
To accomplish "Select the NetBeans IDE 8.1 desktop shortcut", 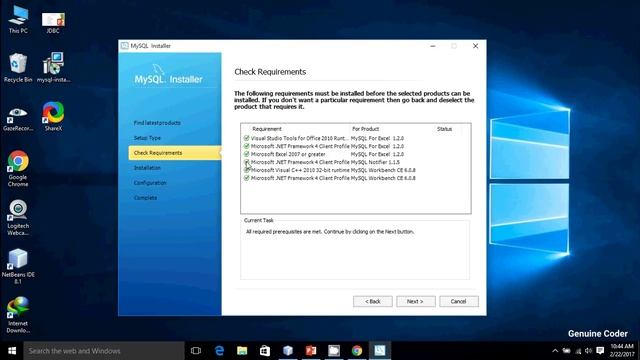I will click(x=18, y=266).
